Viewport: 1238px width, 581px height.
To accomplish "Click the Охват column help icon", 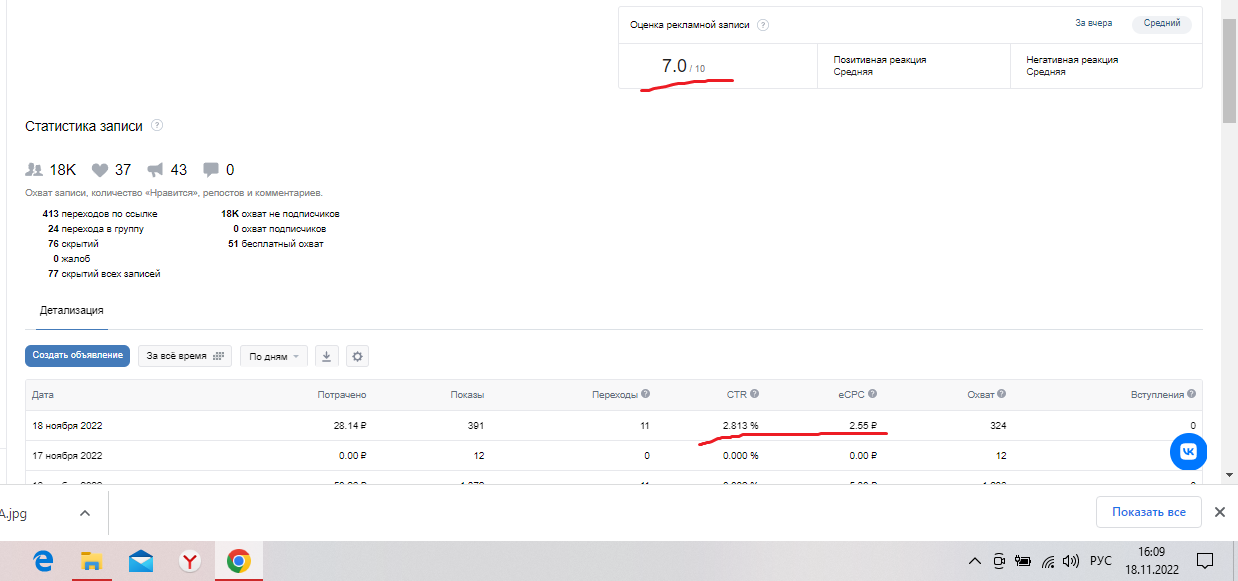I will click(x=1001, y=395).
